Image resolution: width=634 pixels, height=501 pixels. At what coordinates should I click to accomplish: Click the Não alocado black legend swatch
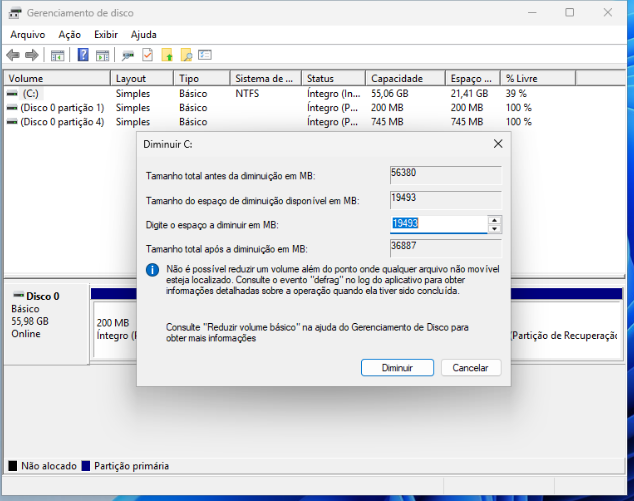tap(13, 466)
